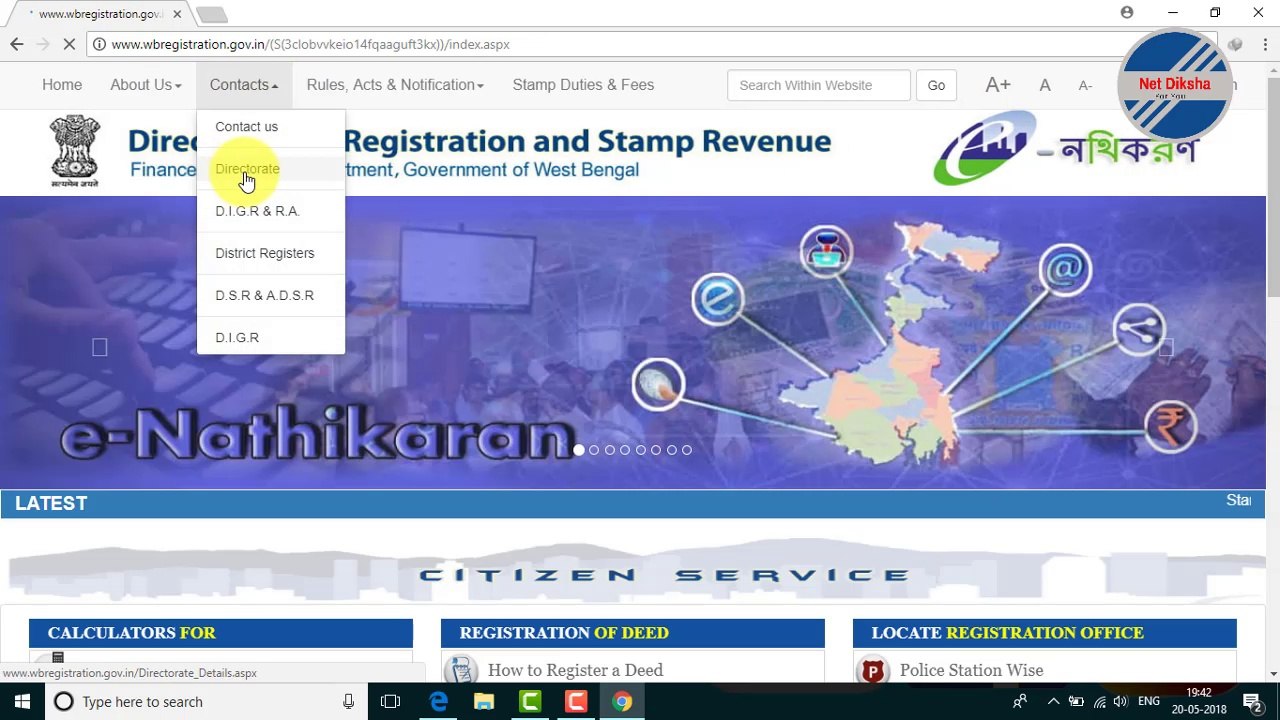Click the ENG language indicator
This screenshot has height=720, width=1280.
1149,702
